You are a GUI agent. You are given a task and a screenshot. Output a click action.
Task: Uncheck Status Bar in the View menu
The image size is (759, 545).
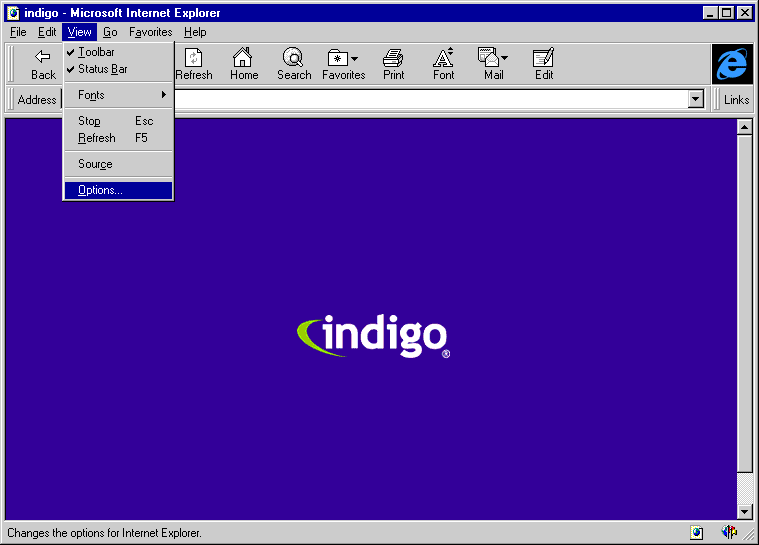[x=118, y=69]
